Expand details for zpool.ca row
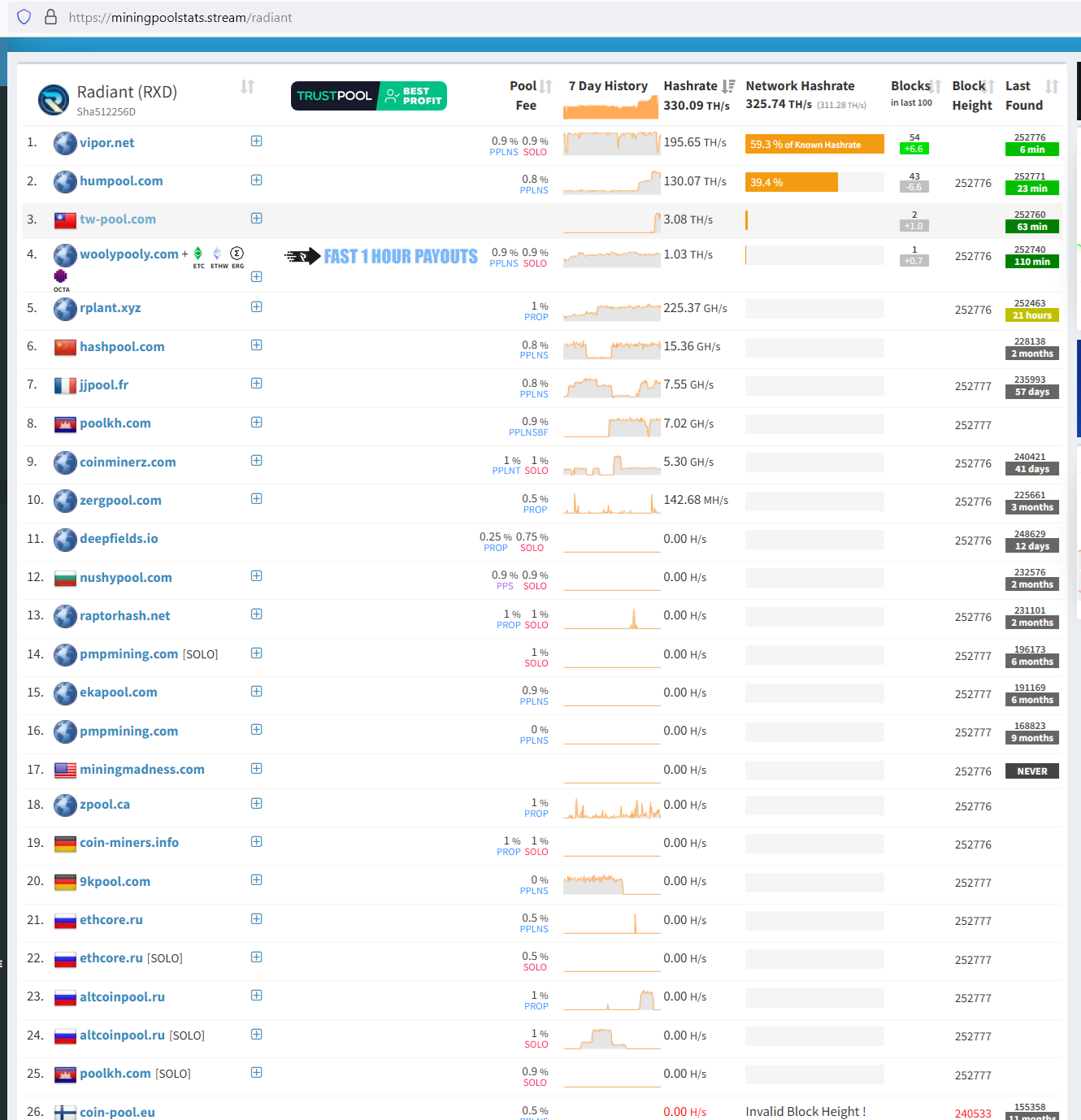 click(x=257, y=803)
